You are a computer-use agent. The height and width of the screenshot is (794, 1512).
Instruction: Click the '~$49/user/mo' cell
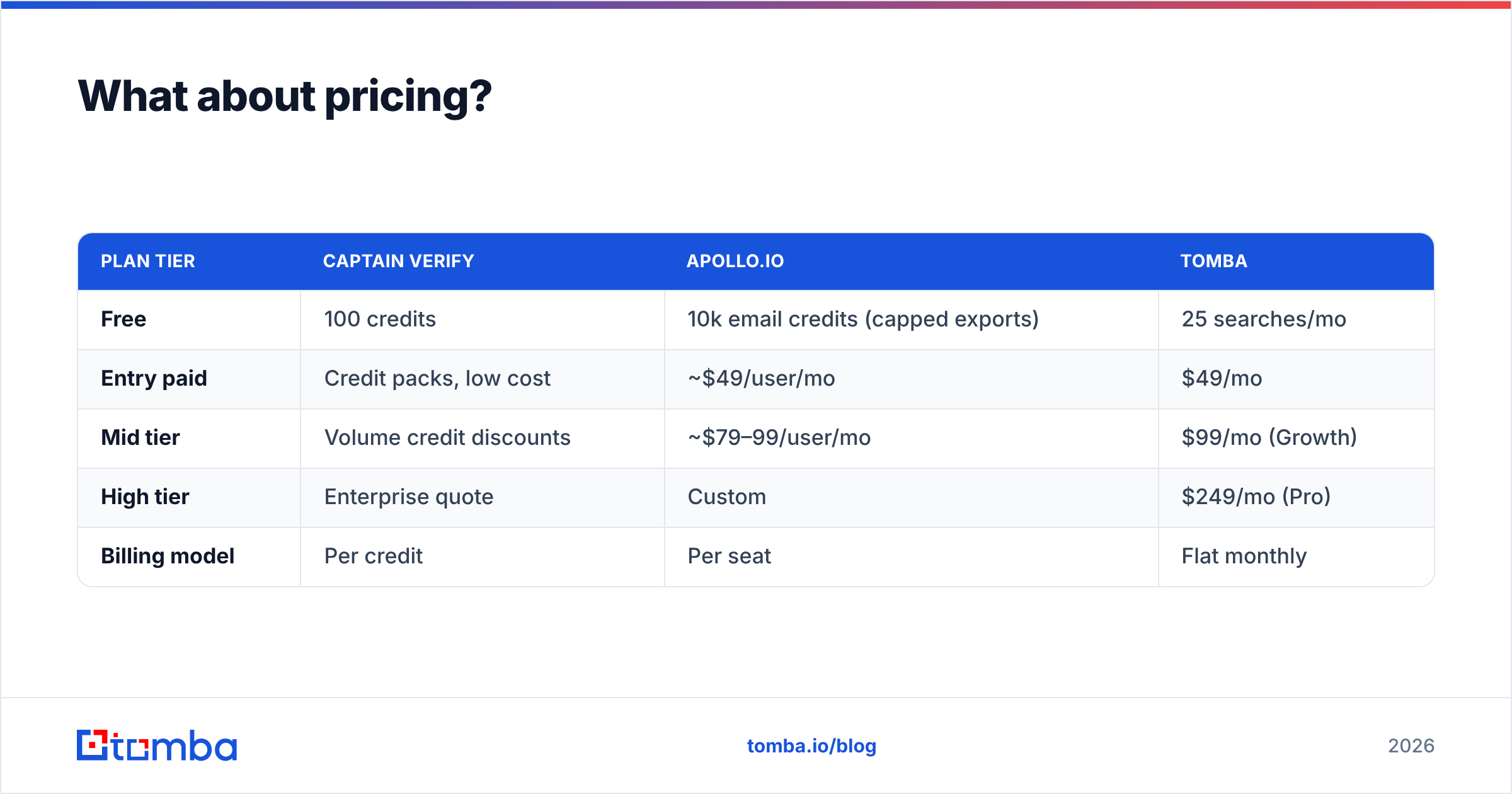[x=912, y=379]
